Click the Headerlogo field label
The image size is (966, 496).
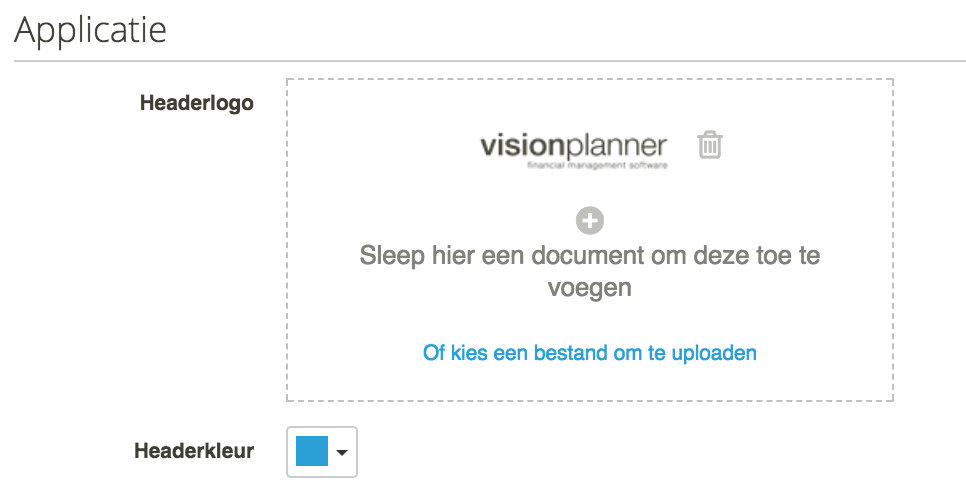pos(197,103)
